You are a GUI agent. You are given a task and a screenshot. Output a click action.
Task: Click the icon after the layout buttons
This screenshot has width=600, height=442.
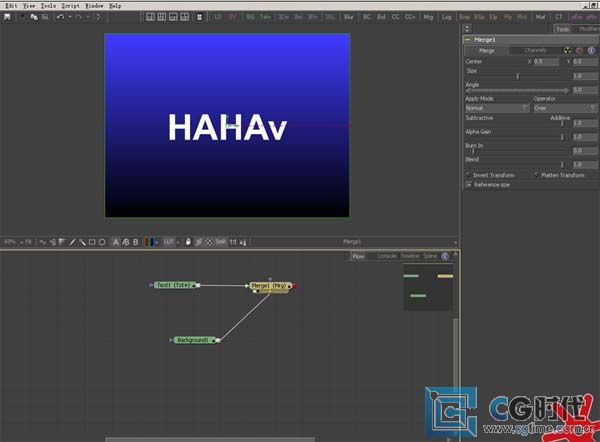coord(199,17)
